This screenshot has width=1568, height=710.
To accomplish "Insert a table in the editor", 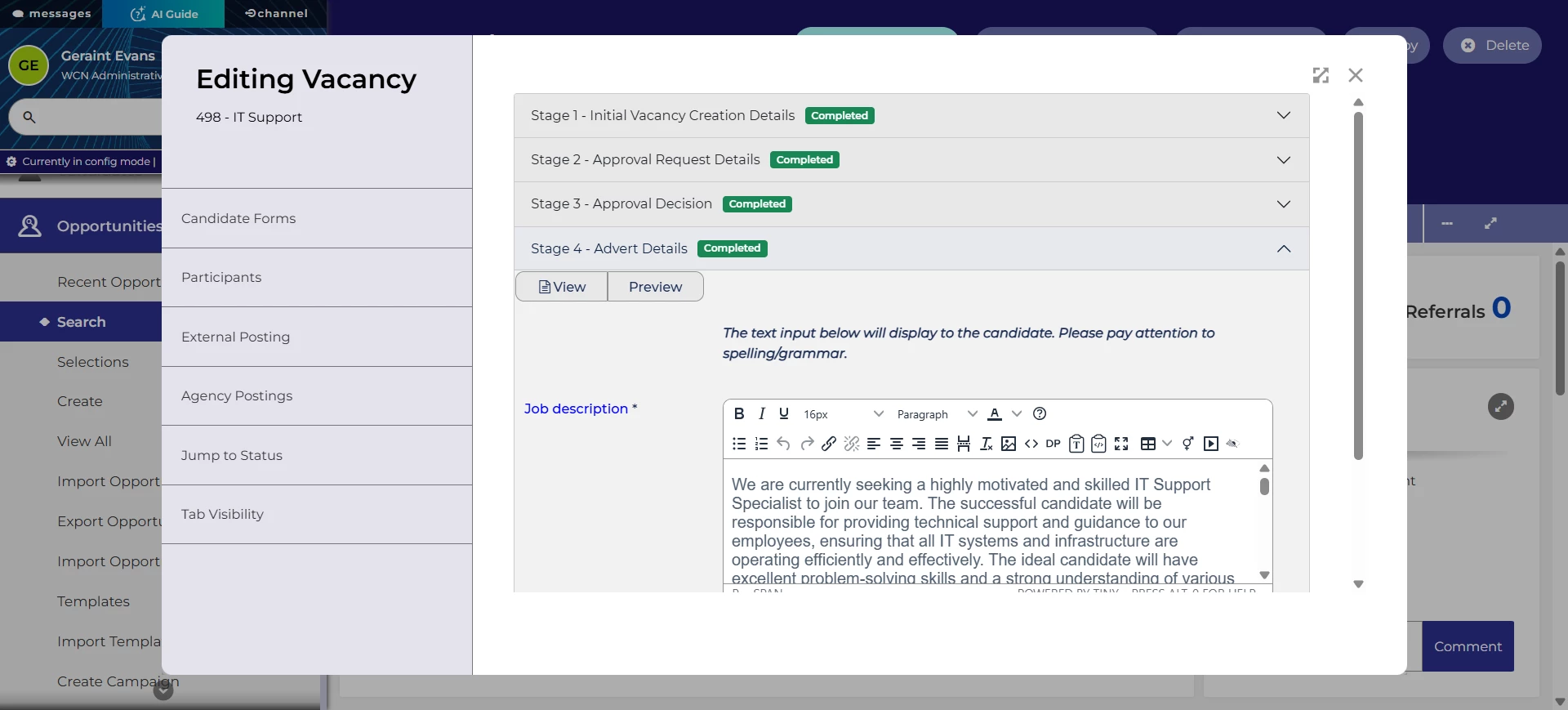I will [x=1148, y=444].
